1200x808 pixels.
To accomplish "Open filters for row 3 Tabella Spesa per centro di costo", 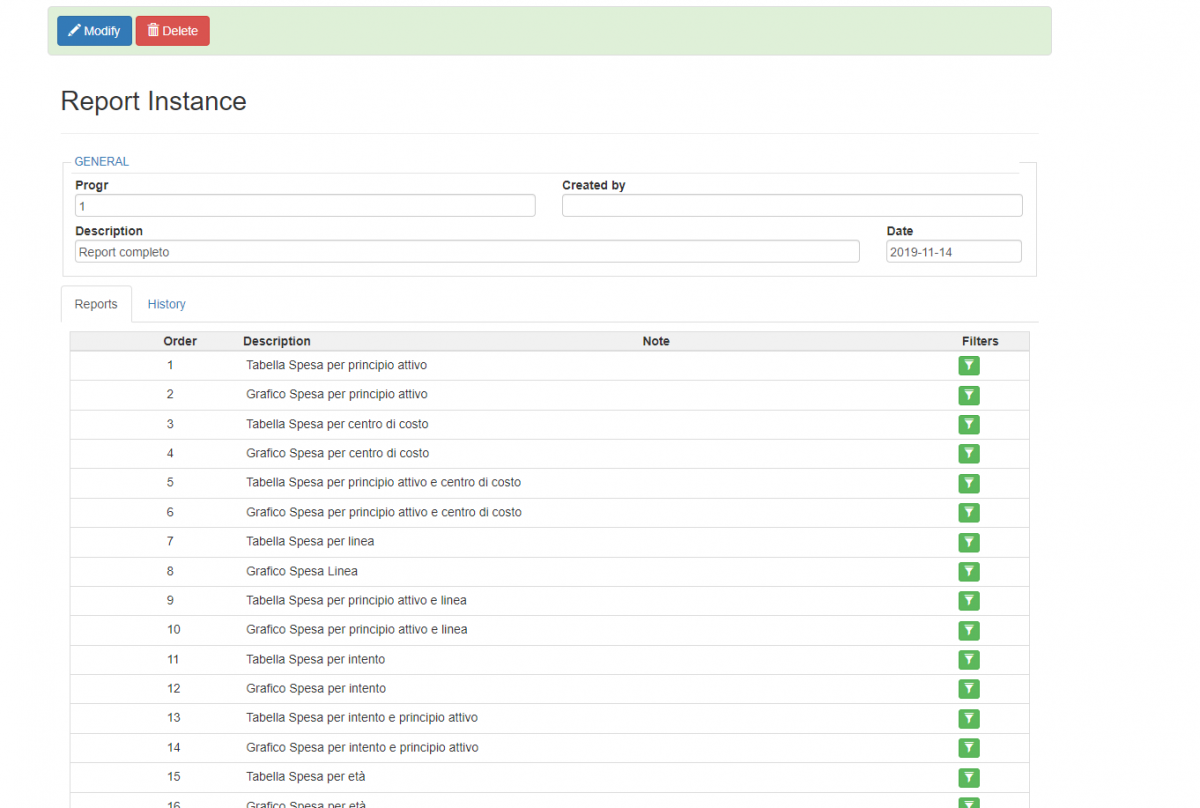I will click(968, 425).
